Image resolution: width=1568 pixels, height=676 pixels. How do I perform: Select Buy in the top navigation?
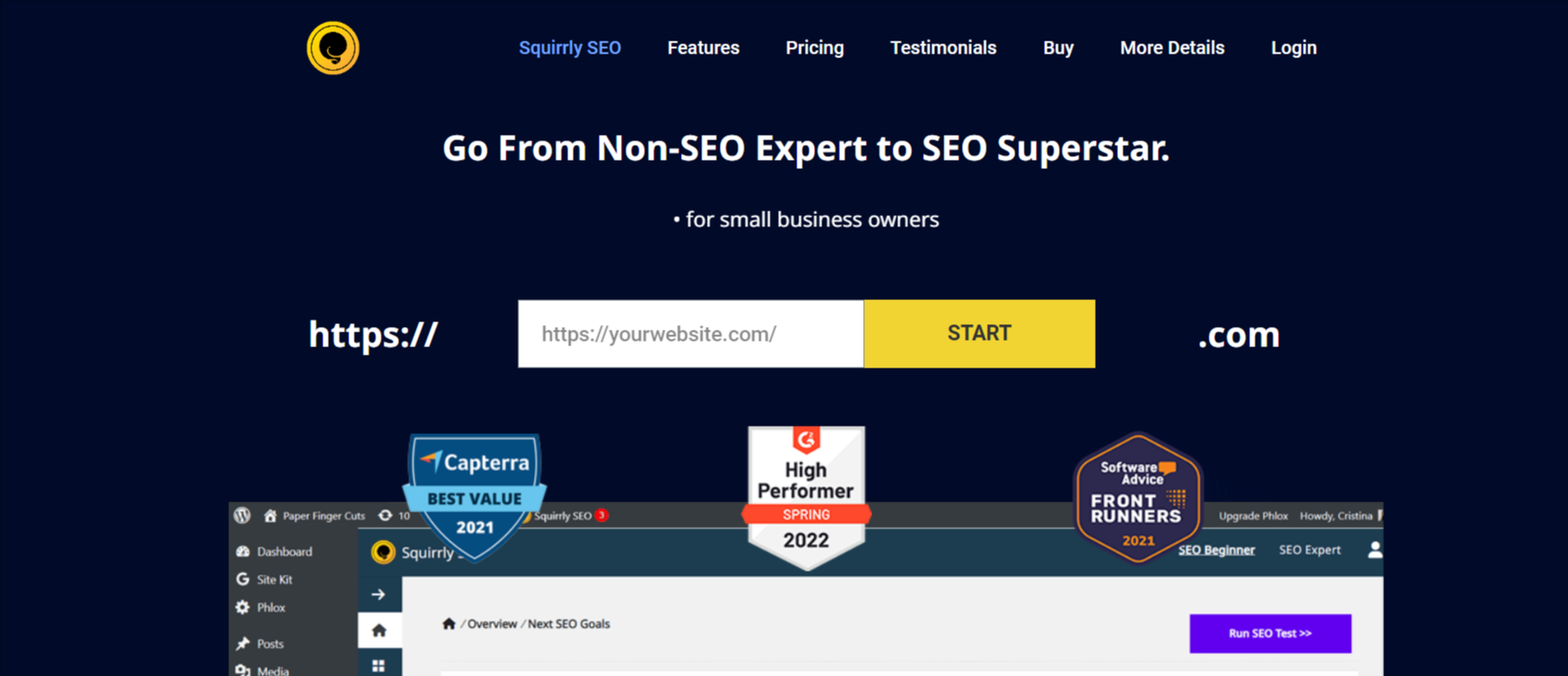[x=1058, y=48]
